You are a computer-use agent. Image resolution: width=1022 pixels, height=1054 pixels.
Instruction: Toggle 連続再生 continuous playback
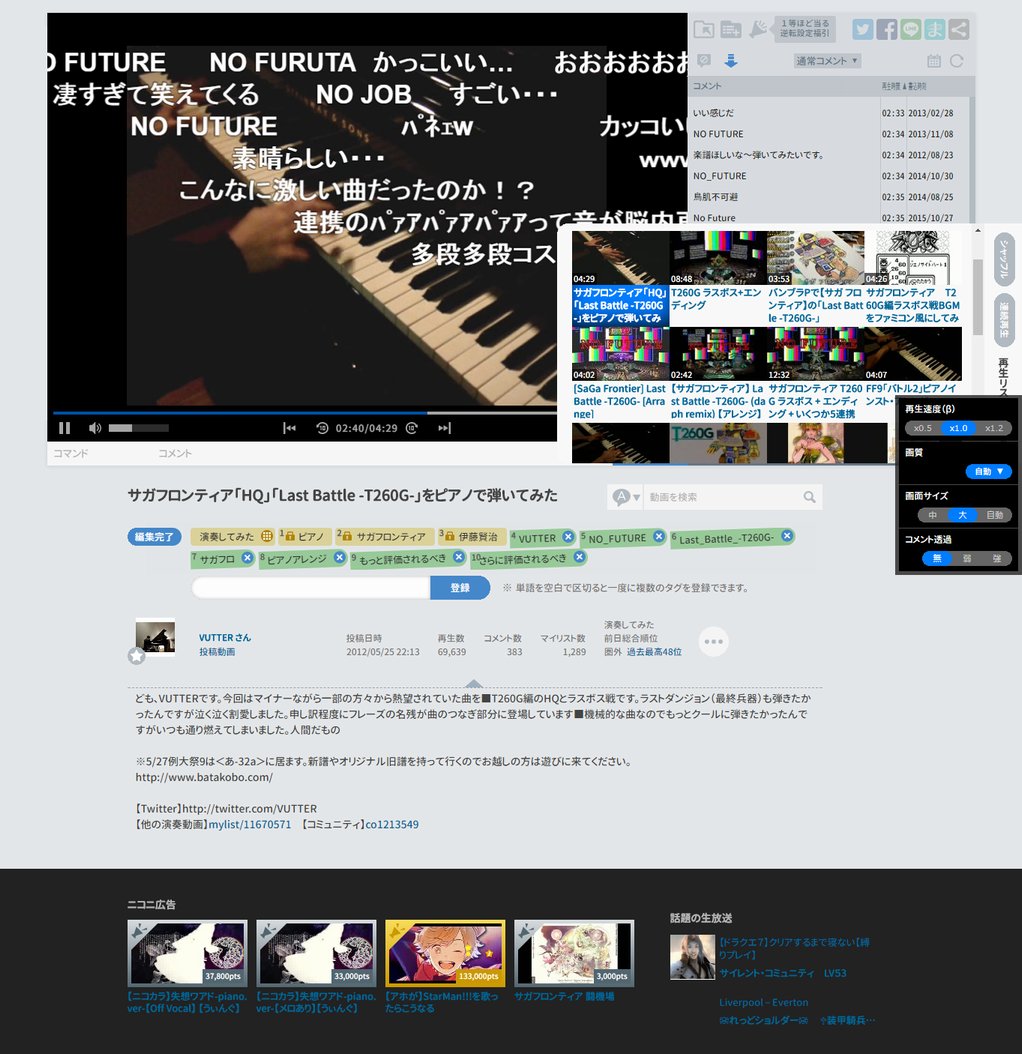coord(1004,320)
